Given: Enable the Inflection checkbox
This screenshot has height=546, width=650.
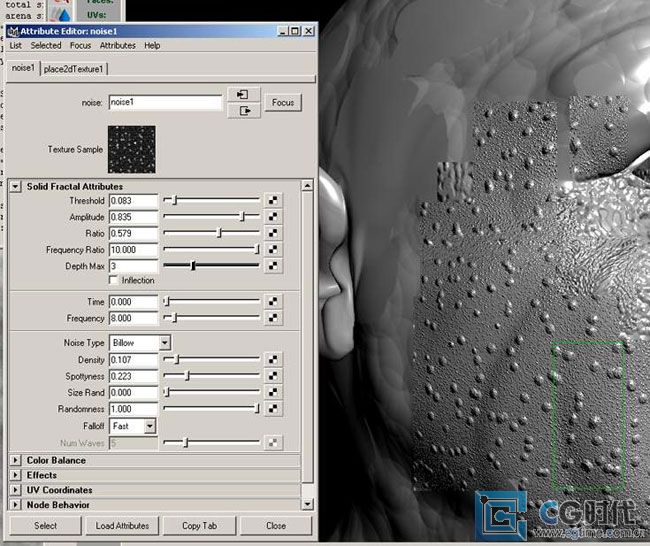Looking at the screenshot, I should coord(114,280).
